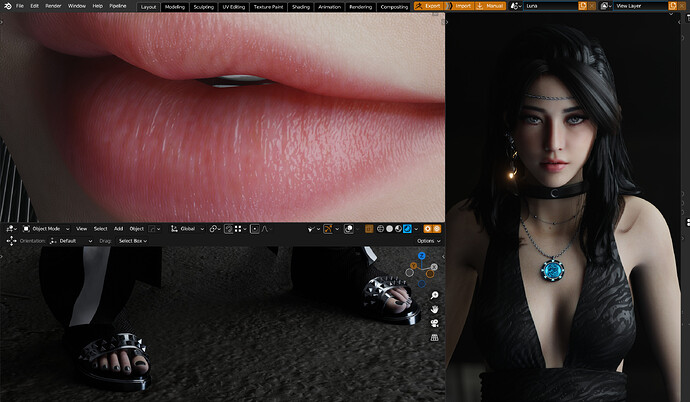Switch to the Shading workspace tab

pos(301,7)
